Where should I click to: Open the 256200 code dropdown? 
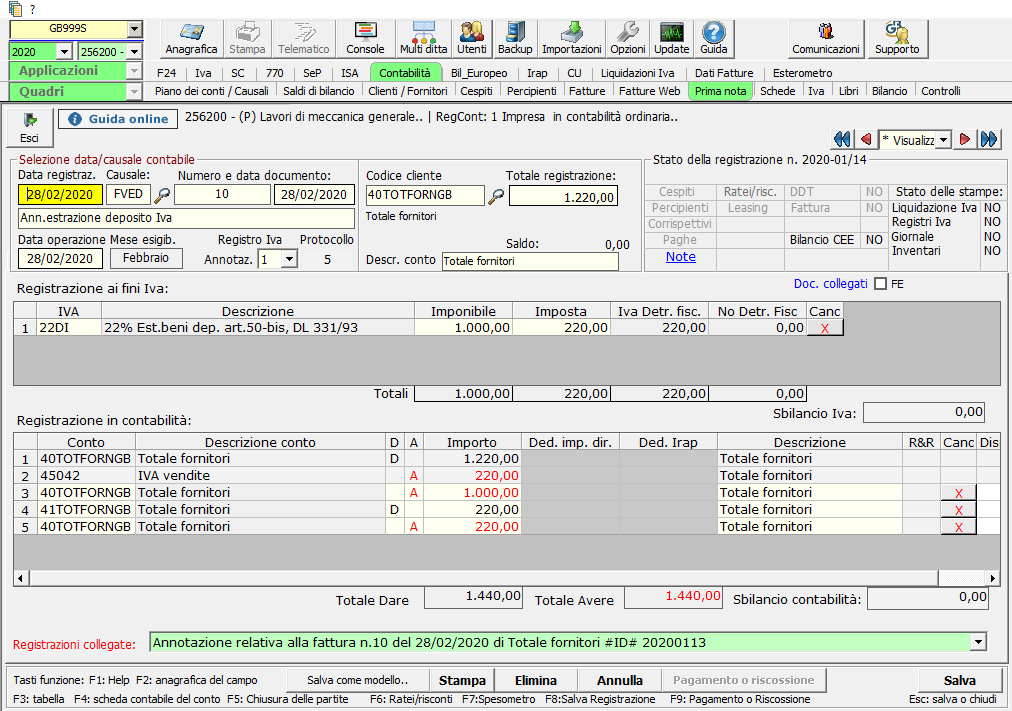tap(134, 52)
